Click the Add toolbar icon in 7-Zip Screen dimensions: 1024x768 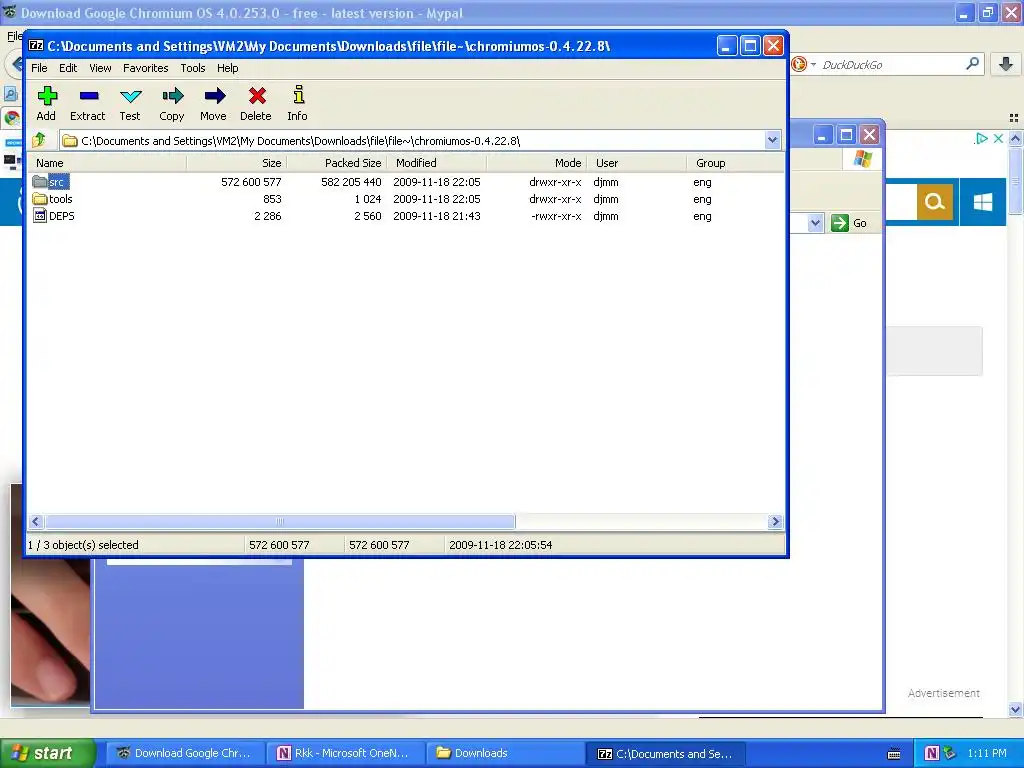coord(47,96)
